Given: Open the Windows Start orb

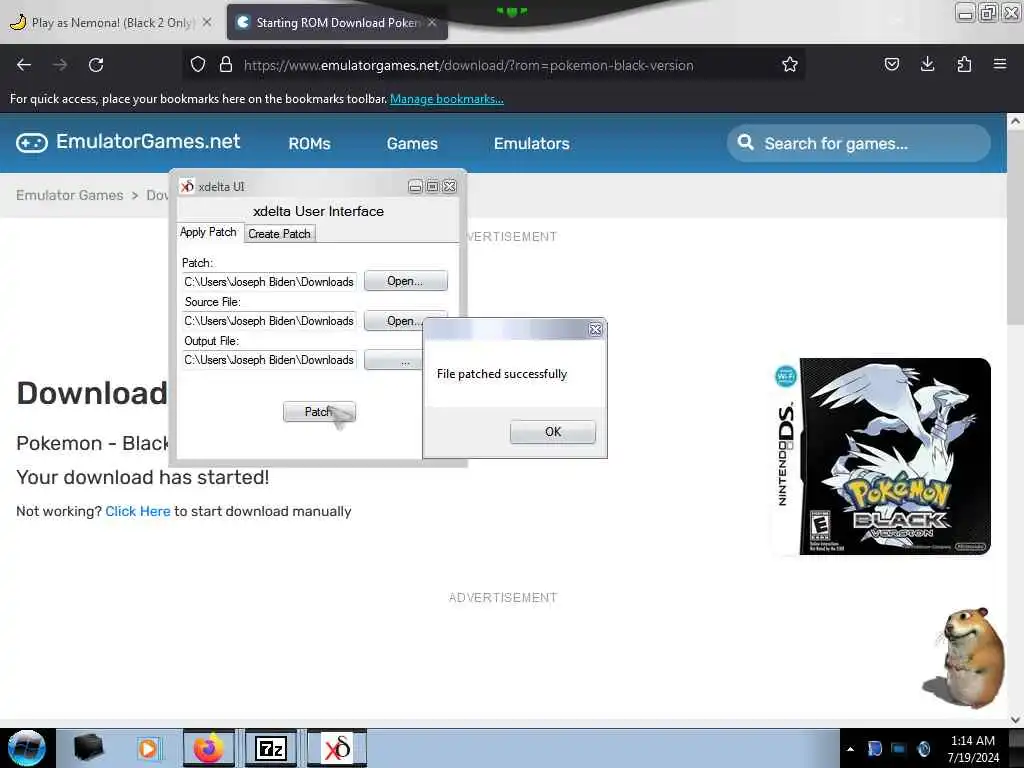Looking at the screenshot, I should (27, 748).
